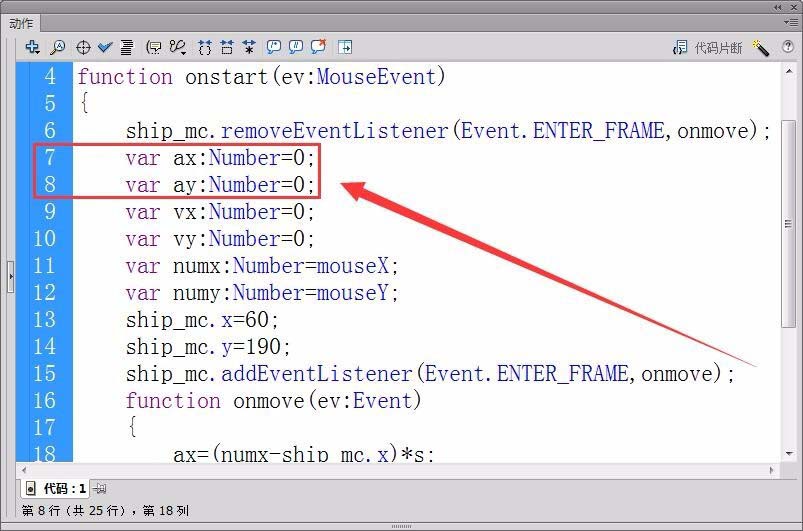Click line number 7 in the gutter
803x531 pixels.
click(50, 157)
